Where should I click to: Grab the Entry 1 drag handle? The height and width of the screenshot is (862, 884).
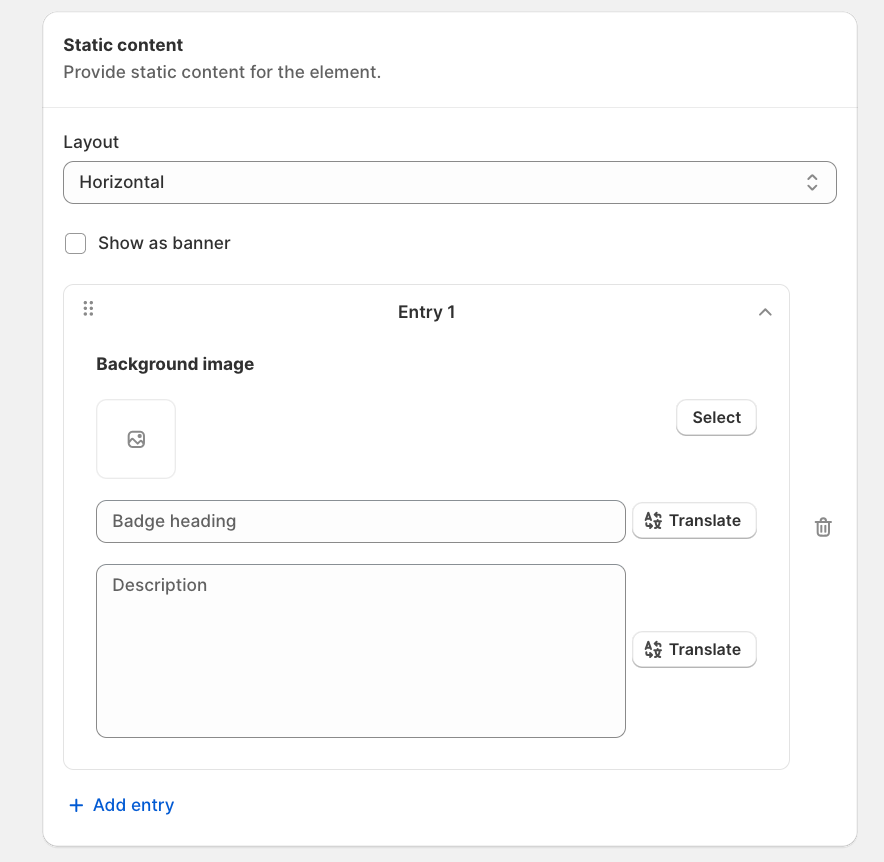point(89,308)
